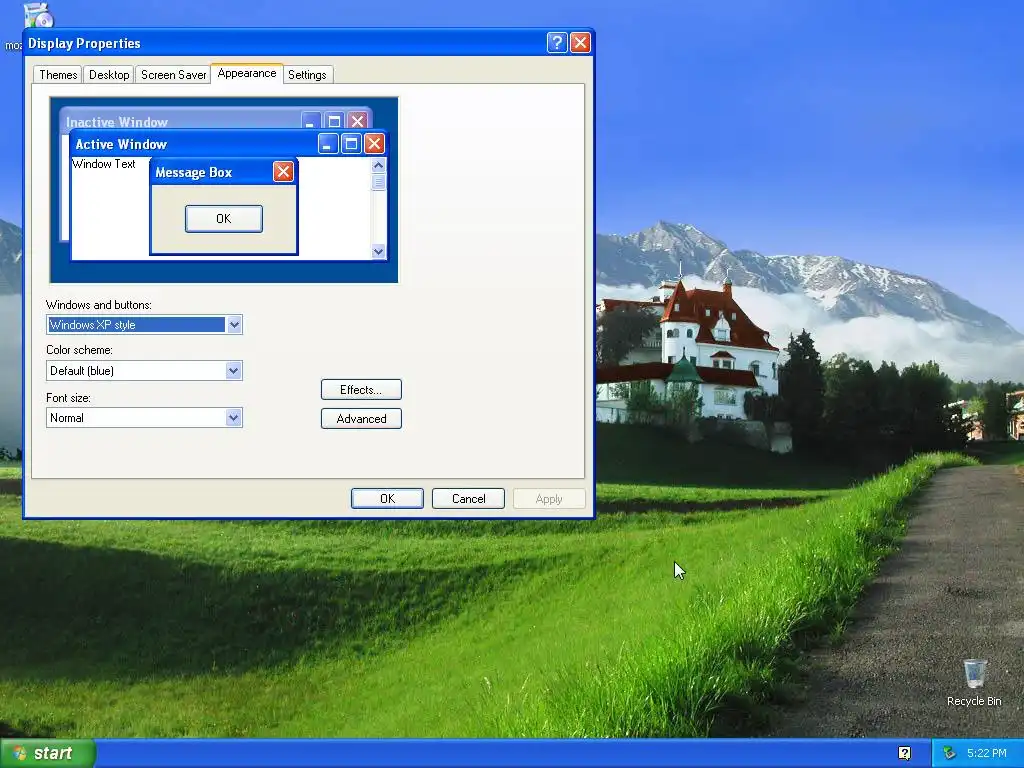
Task: Switch to the Themes tab
Action: point(57,74)
